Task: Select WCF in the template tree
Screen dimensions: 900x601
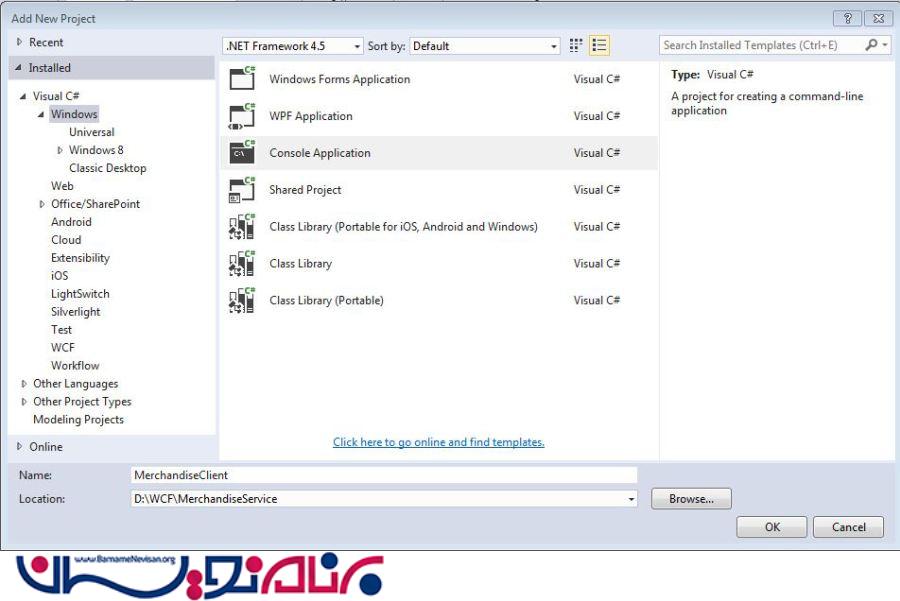Action: 63,348
